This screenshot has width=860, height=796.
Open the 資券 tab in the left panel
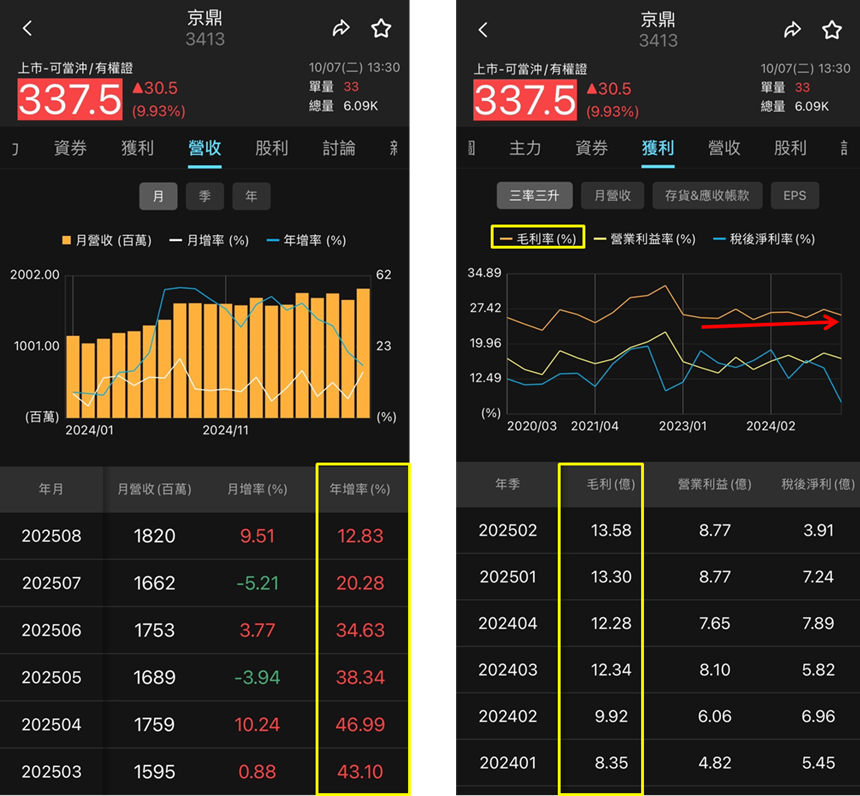coord(70,148)
